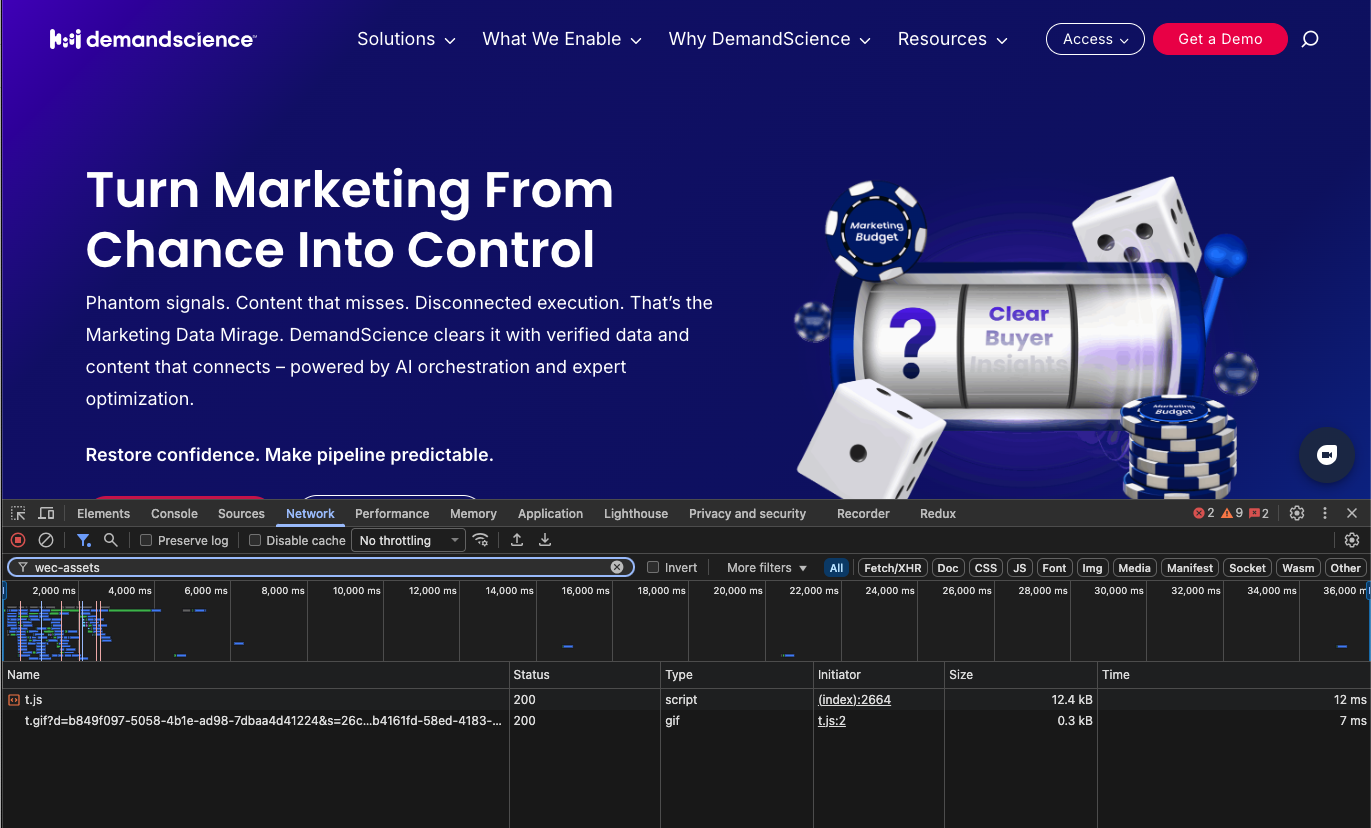The image size is (1371, 828).
Task: Stop recording network log
Action: 18,540
